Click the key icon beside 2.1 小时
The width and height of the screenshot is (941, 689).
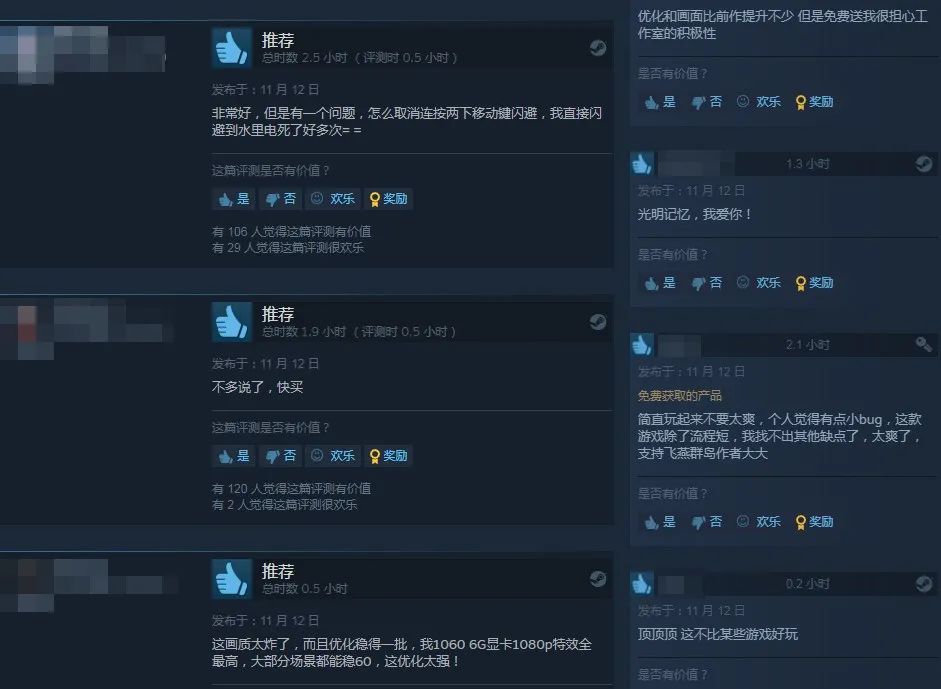coord(924,344)
